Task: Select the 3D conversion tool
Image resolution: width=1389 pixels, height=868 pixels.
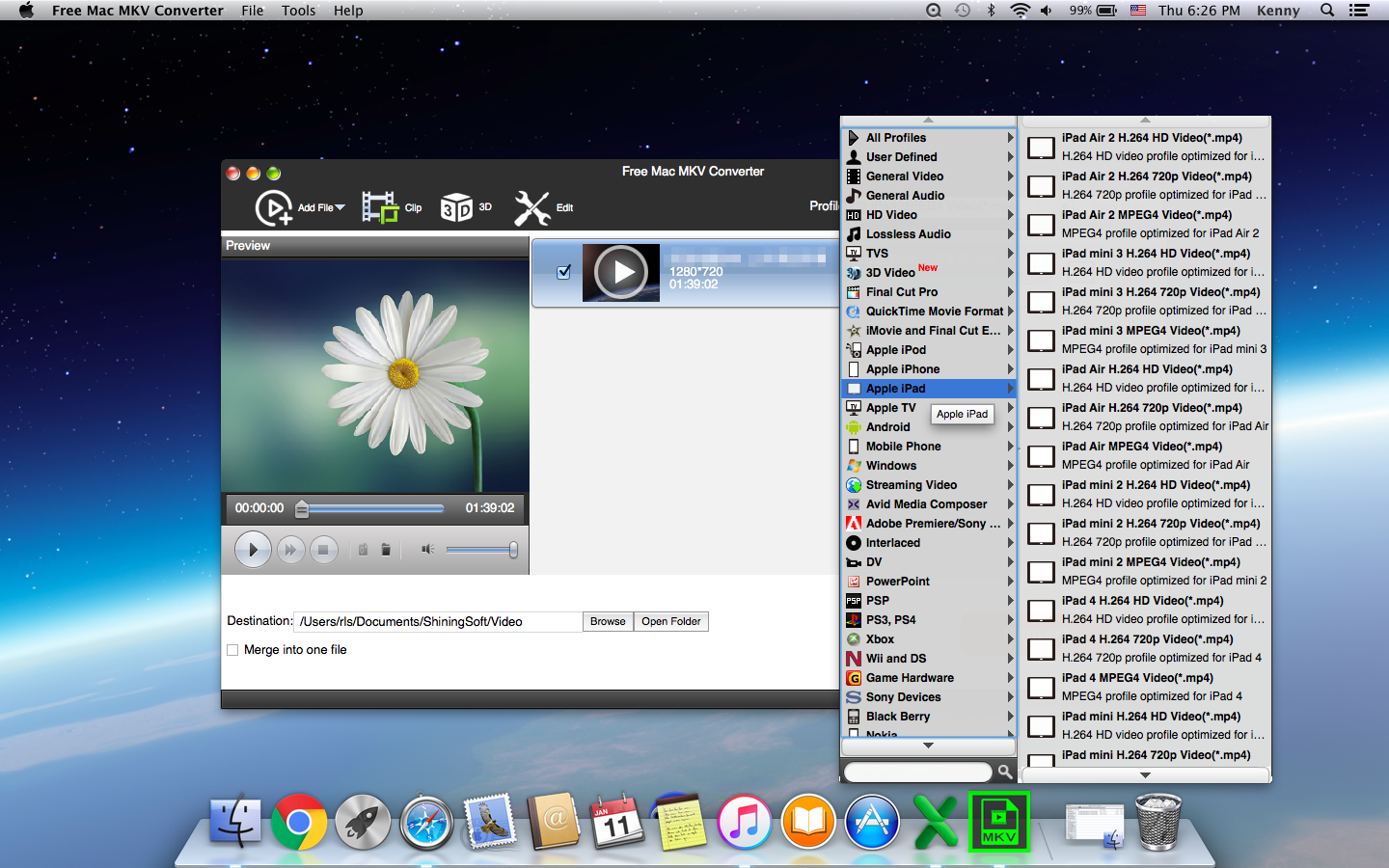Action: (x=456, y=207)
